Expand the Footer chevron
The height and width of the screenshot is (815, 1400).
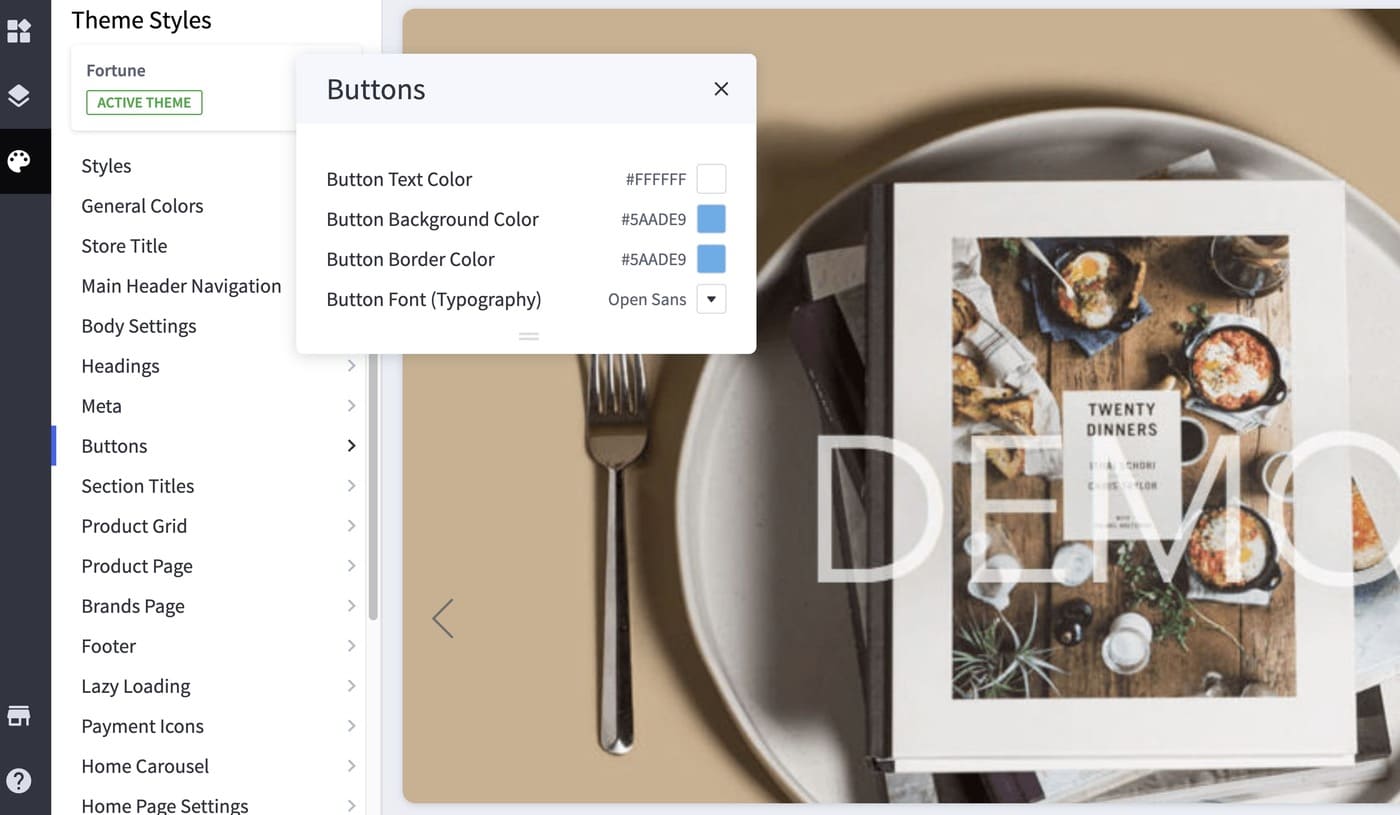pos(351,646)
